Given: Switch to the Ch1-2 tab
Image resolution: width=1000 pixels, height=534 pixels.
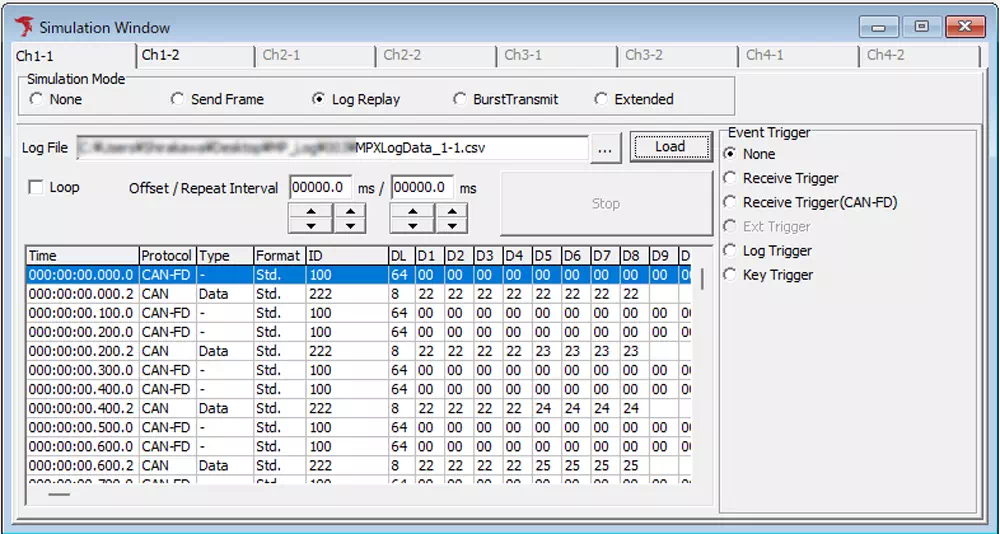Looking at the screenshot, I should (x=161, y=55).
